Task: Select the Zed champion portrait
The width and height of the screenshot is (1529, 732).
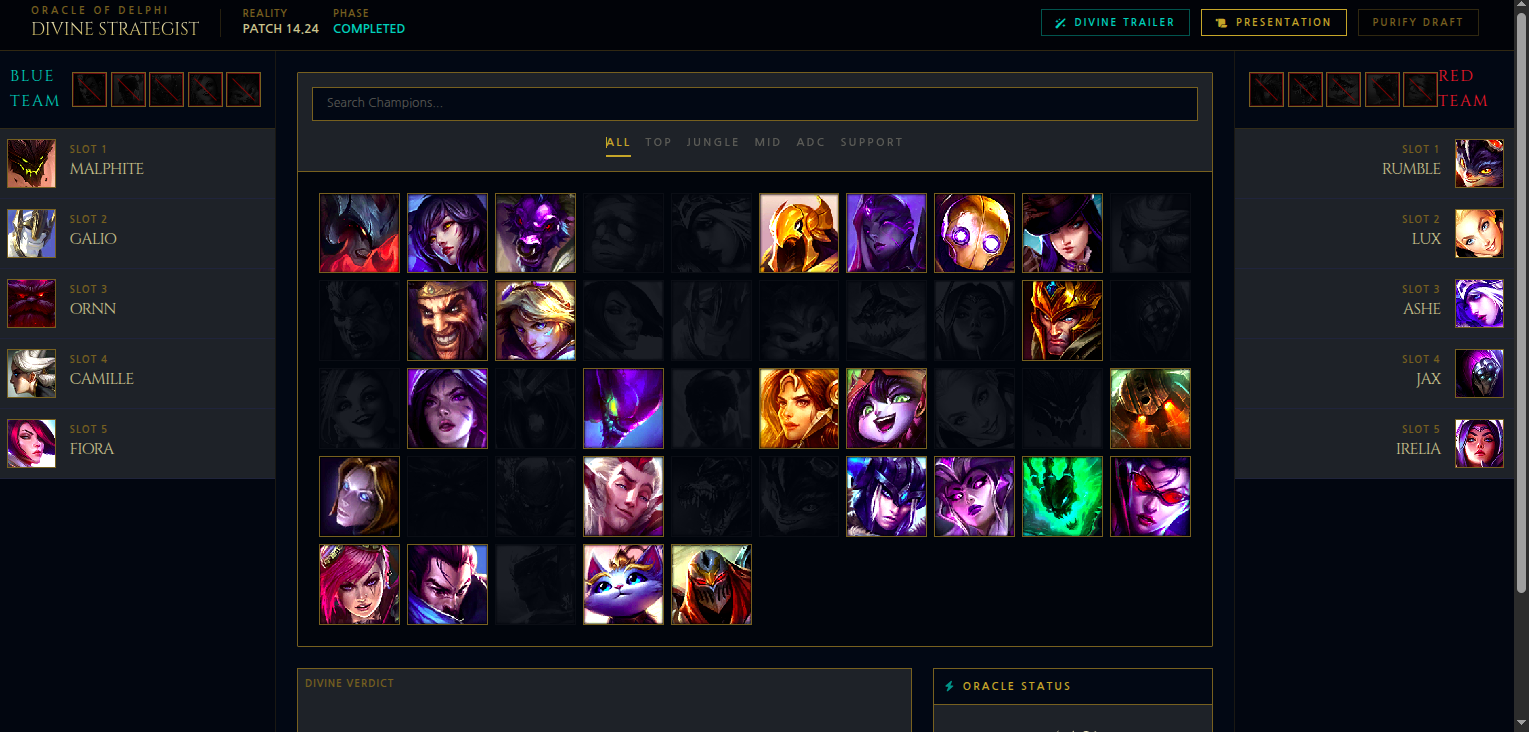Action: click(711, 584)
